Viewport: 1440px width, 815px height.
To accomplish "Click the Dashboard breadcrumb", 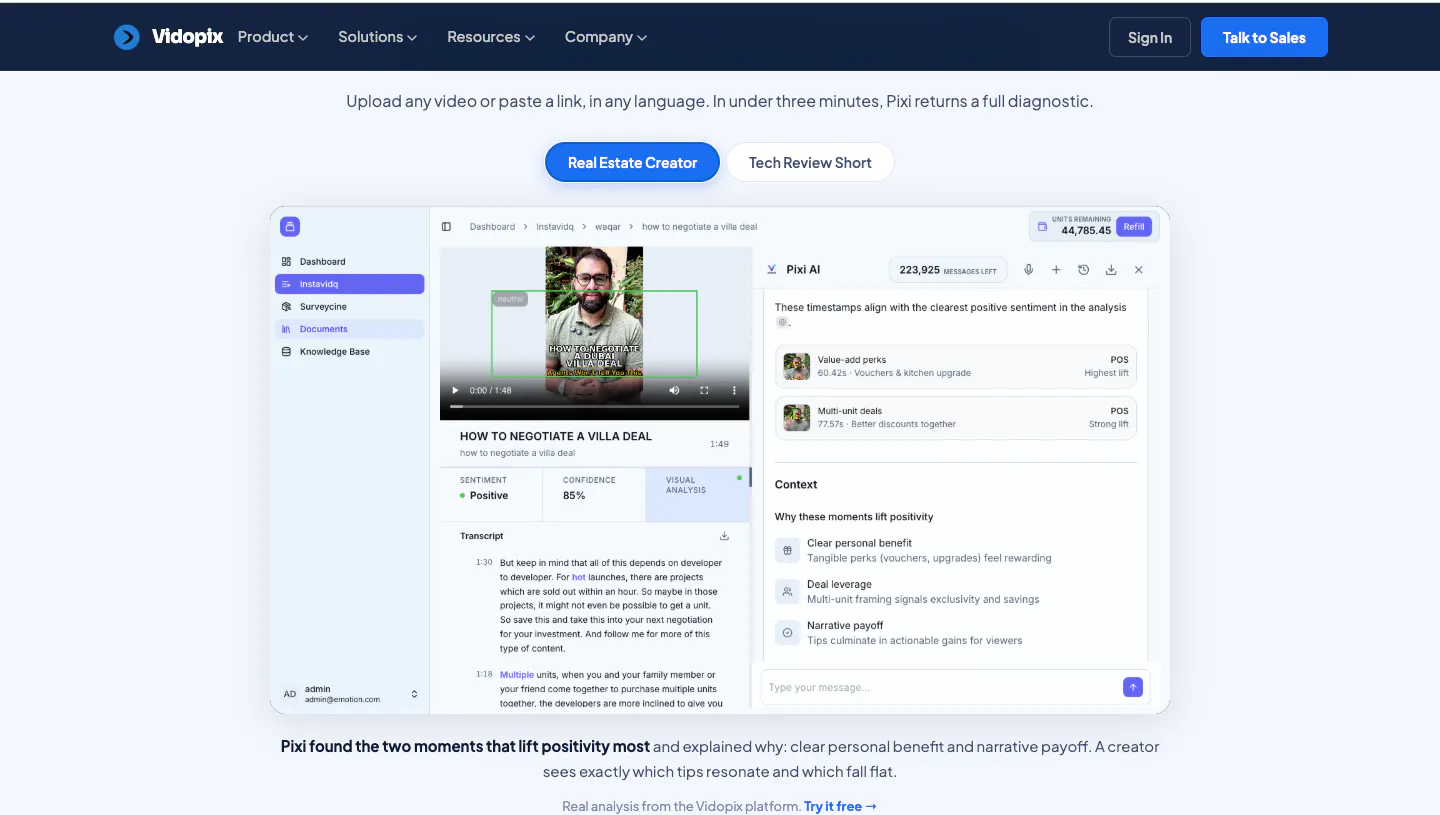I will (492, 227).
